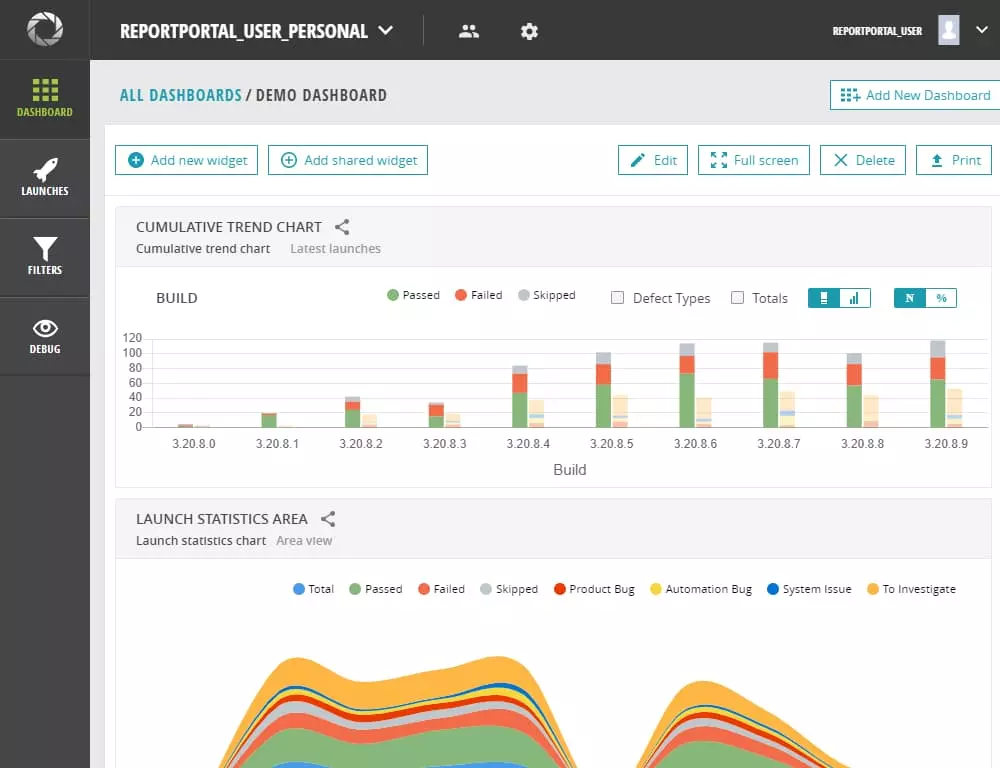
Task: Expand the user account dropdown chevron
Action: coord(981,29)
